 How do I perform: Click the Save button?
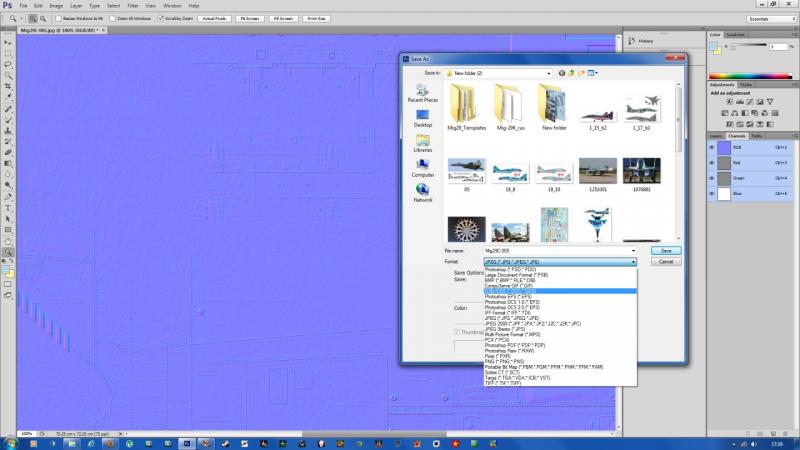(666, 251)
